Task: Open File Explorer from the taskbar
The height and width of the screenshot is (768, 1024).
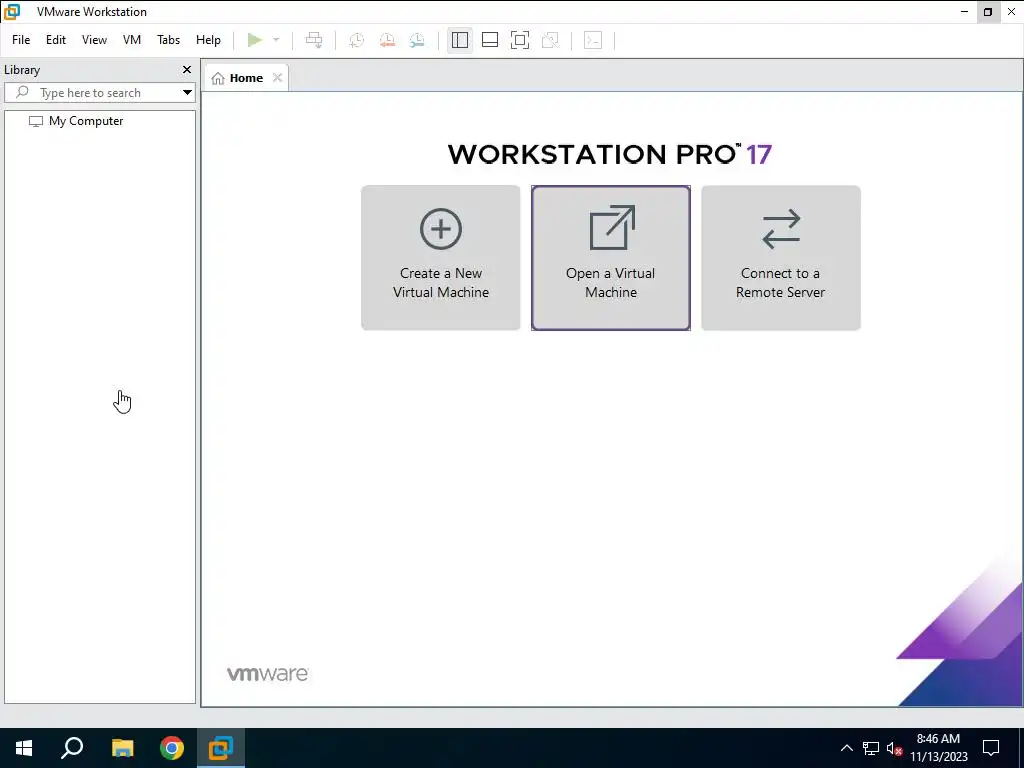Action: coord(122,748)
